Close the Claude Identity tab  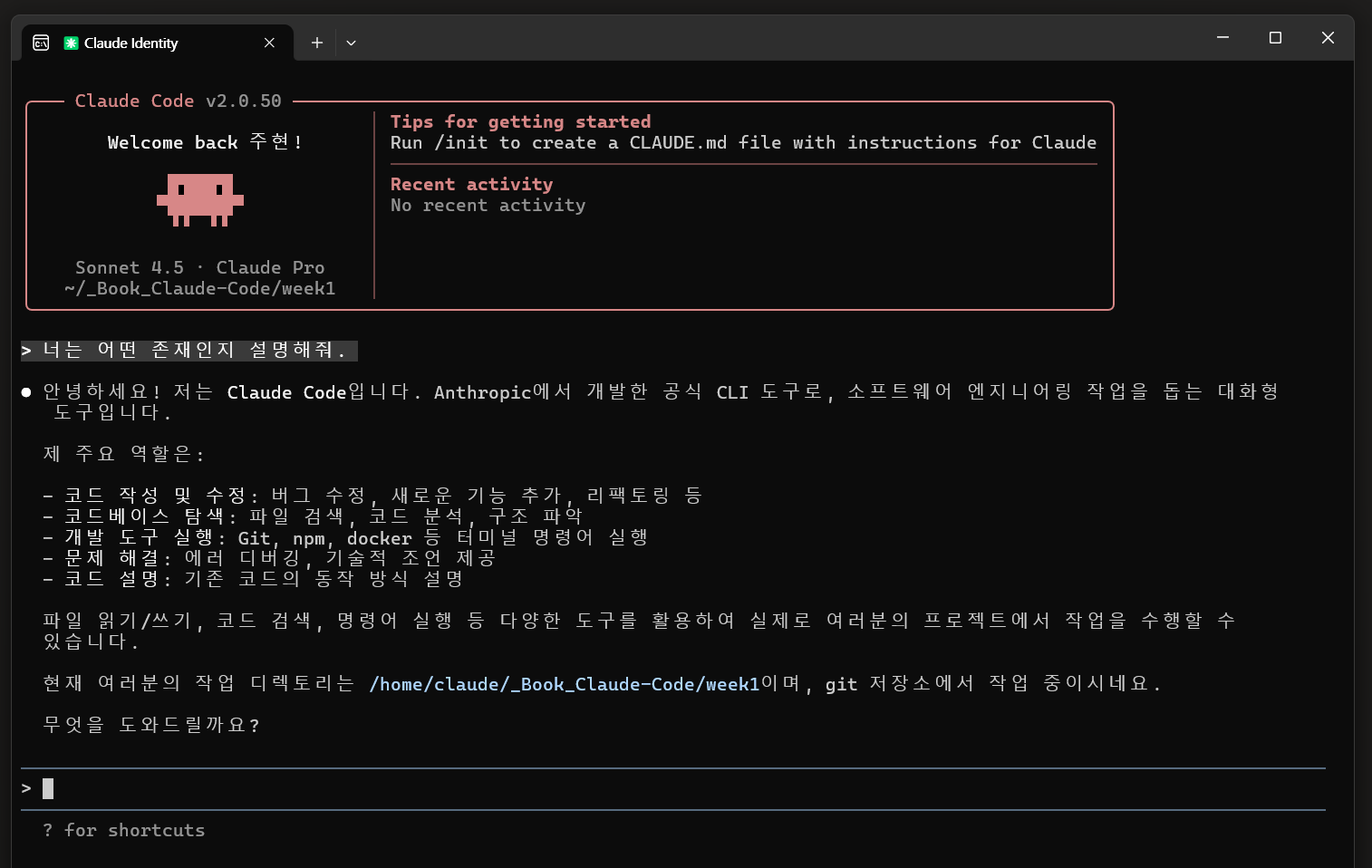(x=269, y=43)
